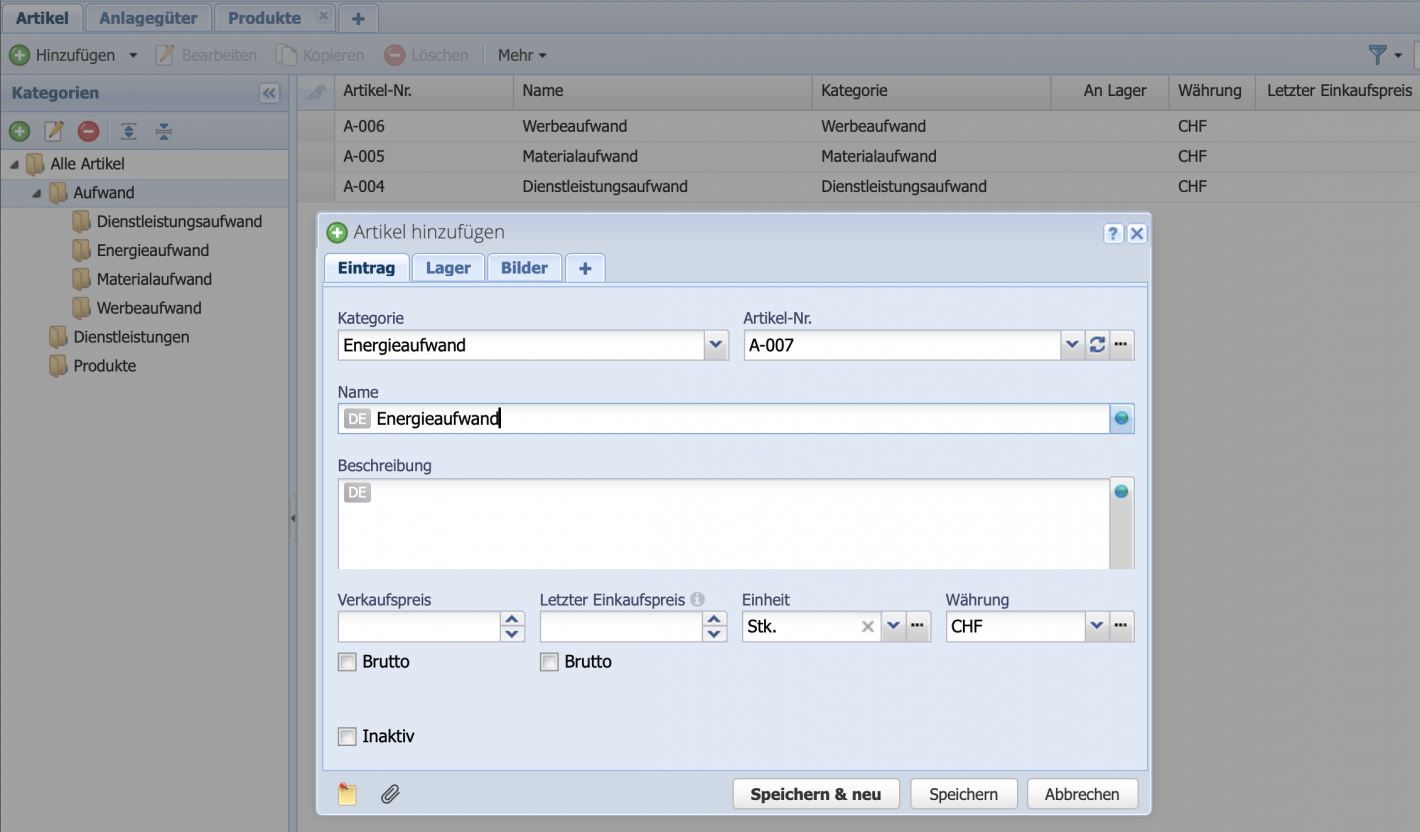Image resolution: width=1420 pixels, height=832 pixels.
Task: Tick the Inaktiv checkbox
Action: (x=347, y=737)
